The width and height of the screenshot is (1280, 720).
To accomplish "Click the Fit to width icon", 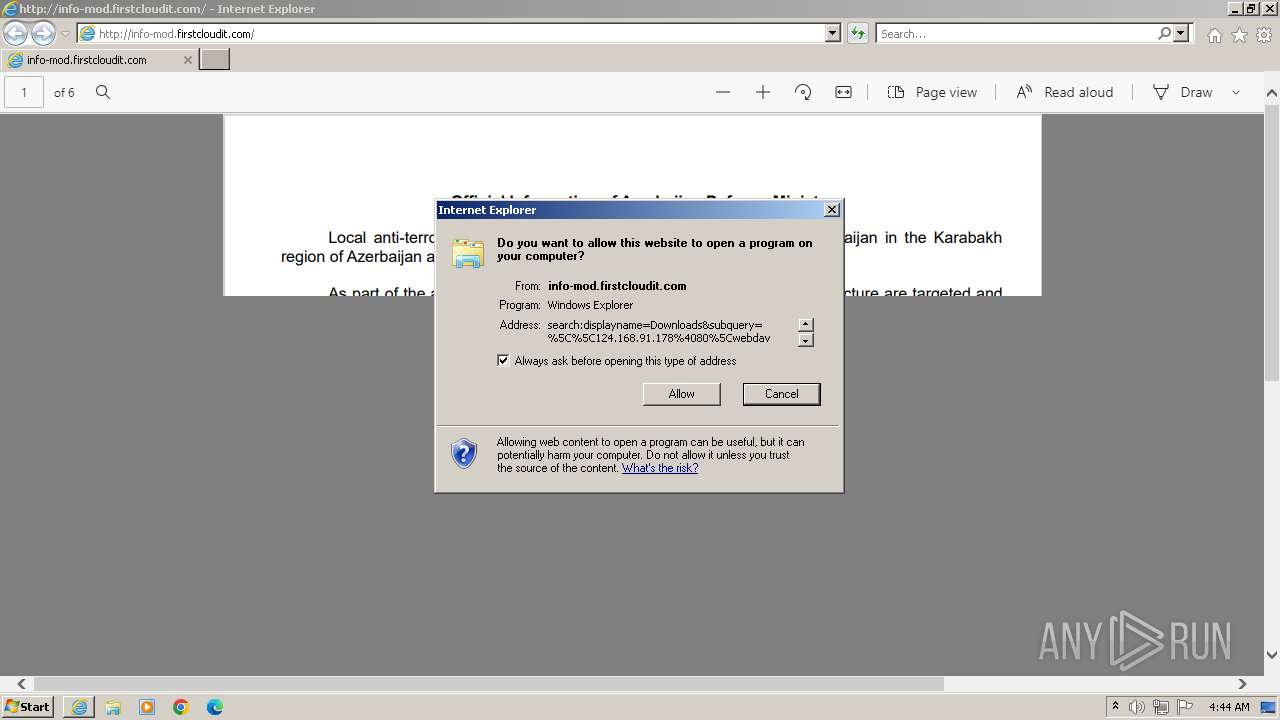I will point(843,92).
